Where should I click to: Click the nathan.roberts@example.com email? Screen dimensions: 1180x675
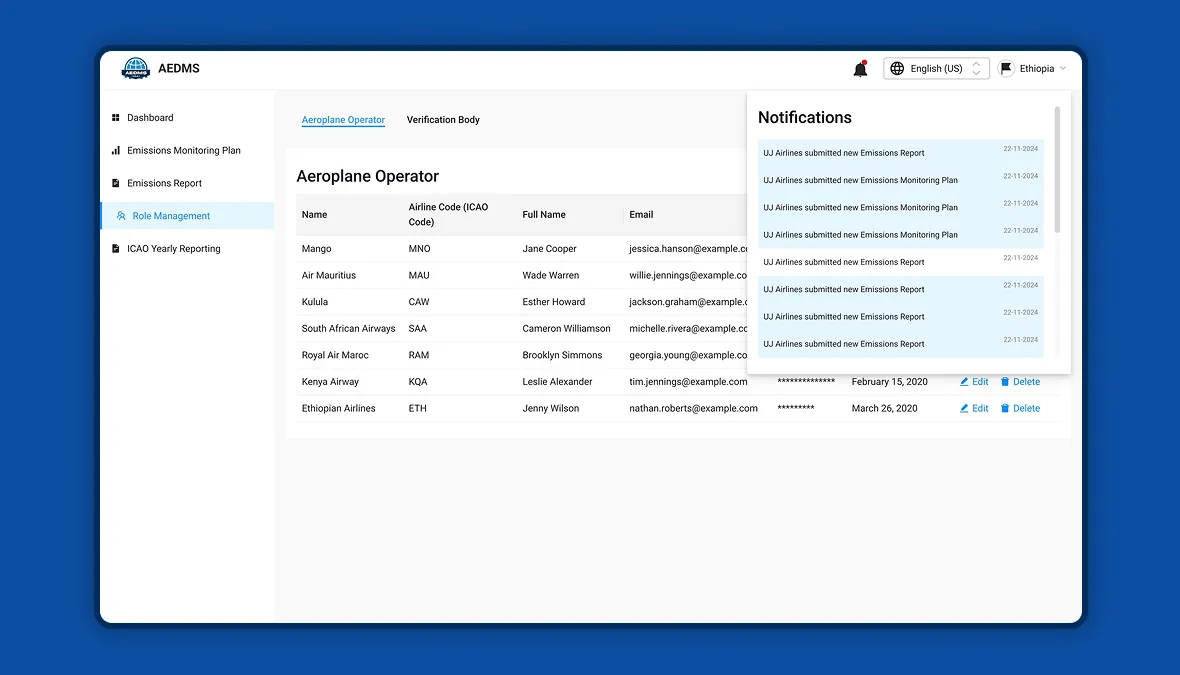tap(693, 408)
